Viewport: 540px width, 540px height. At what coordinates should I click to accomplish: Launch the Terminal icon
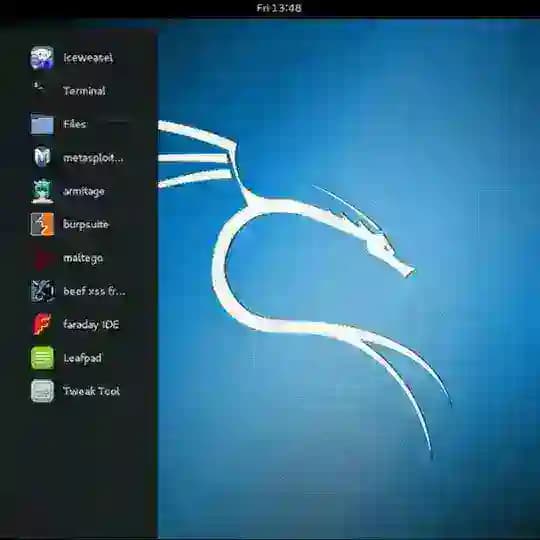coord(41,90)
